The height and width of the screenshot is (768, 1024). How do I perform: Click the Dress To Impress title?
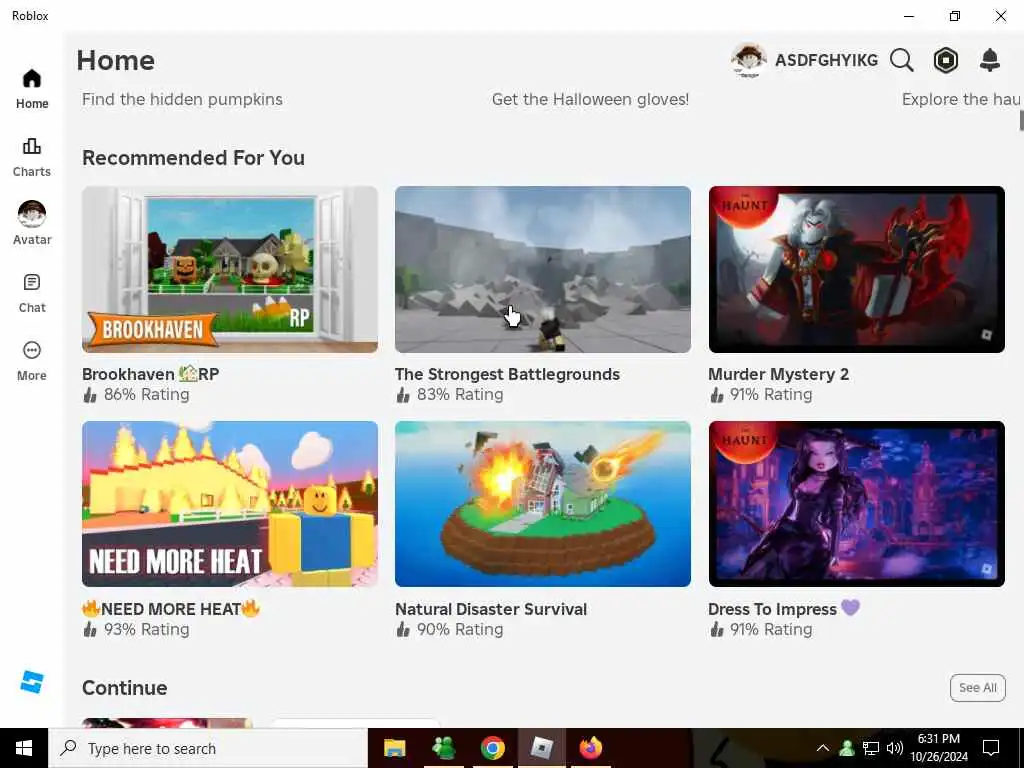[784, 609]
